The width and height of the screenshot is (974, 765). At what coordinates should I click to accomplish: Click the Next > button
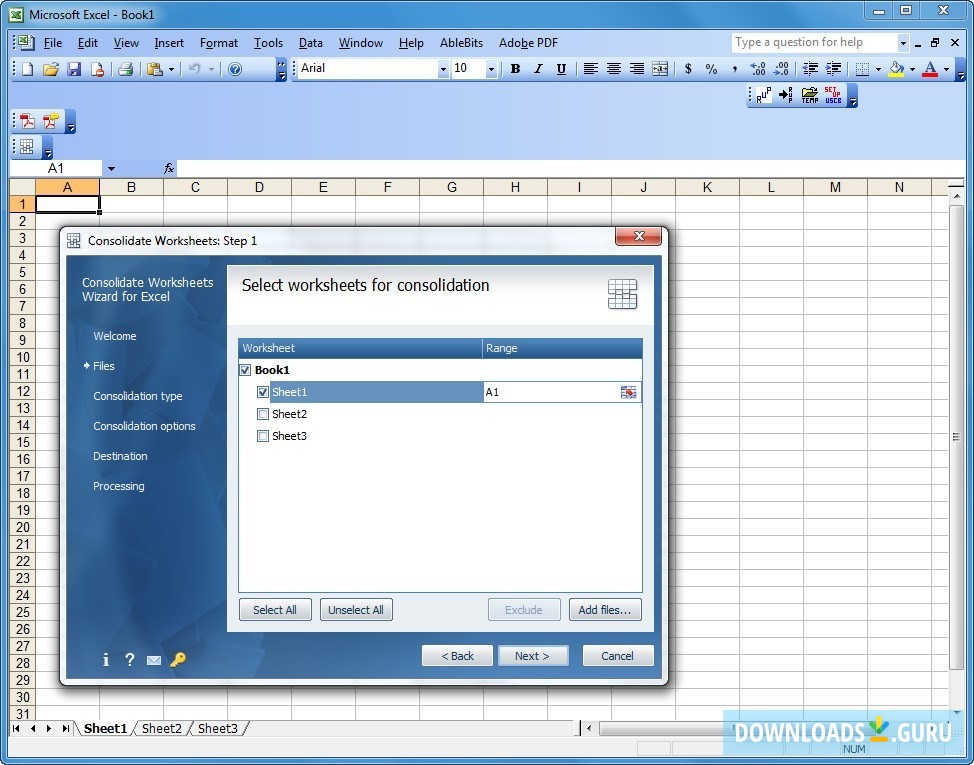(532, 656)
